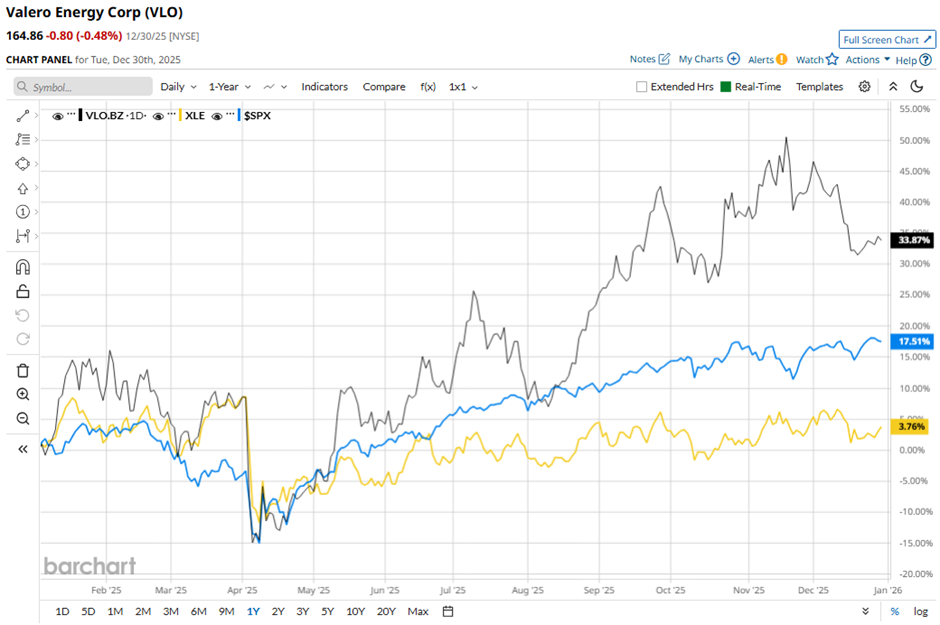940x625 pixels.
Task: Open the Notes link
Action: (x=650, y=60)
